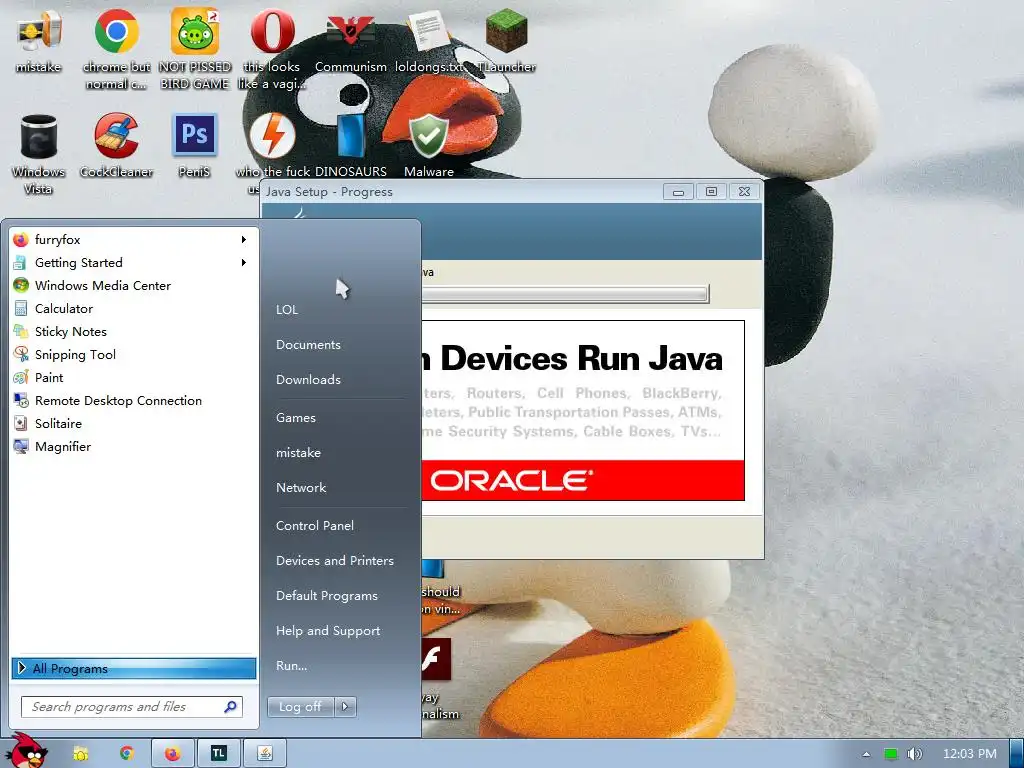Image resolution: width=1024 pixels, height=768 pixels.
Task: Open the 'LOL' user folder link
Action: (287, 310)
